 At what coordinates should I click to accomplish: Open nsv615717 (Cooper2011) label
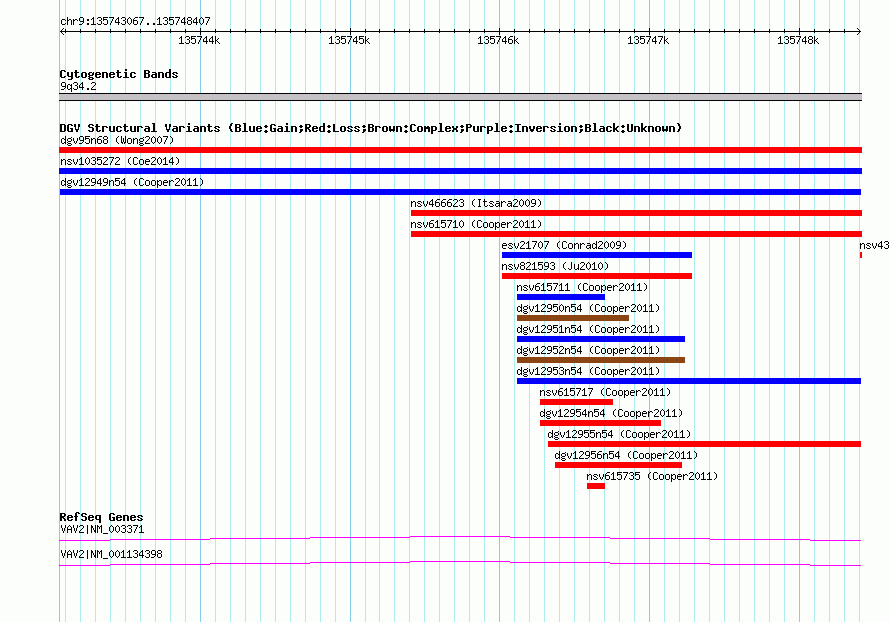coord(605,392)
